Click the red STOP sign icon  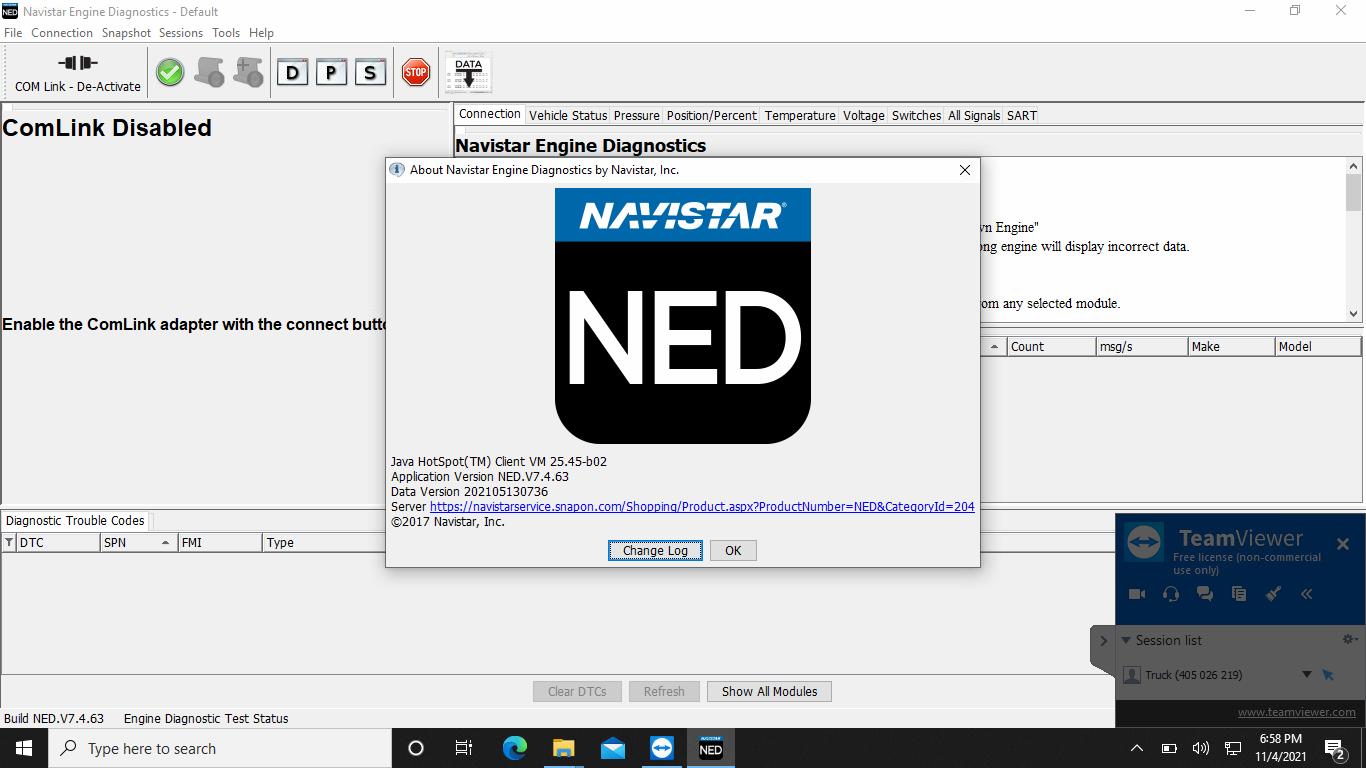click(416, 72)
